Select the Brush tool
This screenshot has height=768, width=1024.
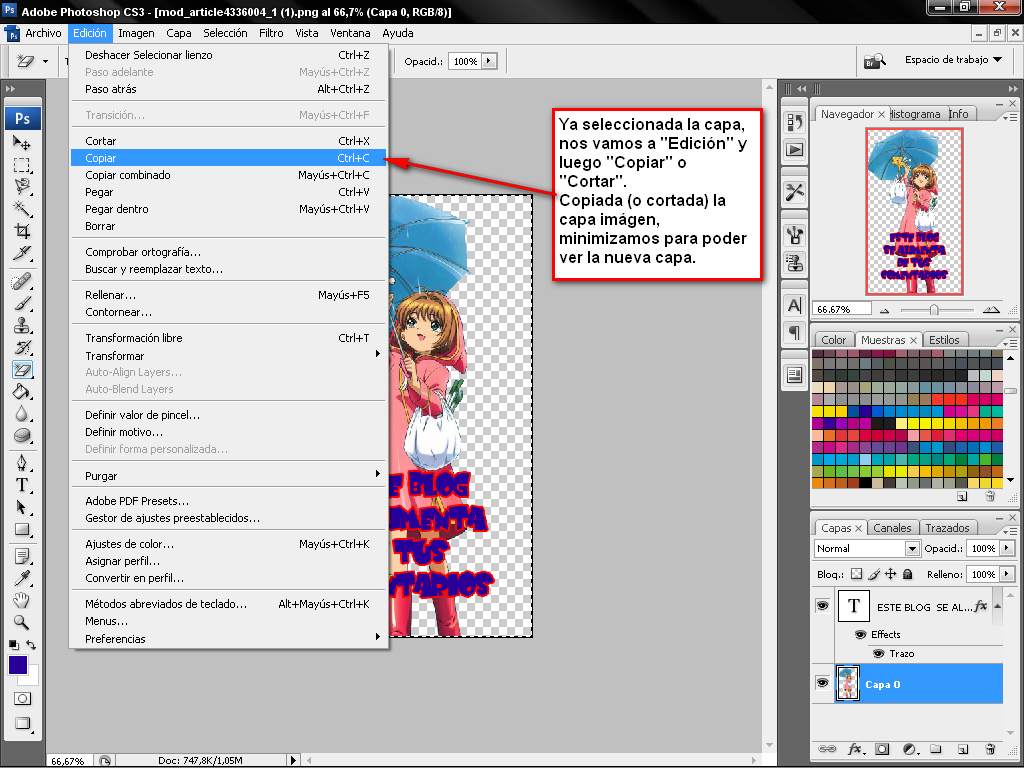22,303
